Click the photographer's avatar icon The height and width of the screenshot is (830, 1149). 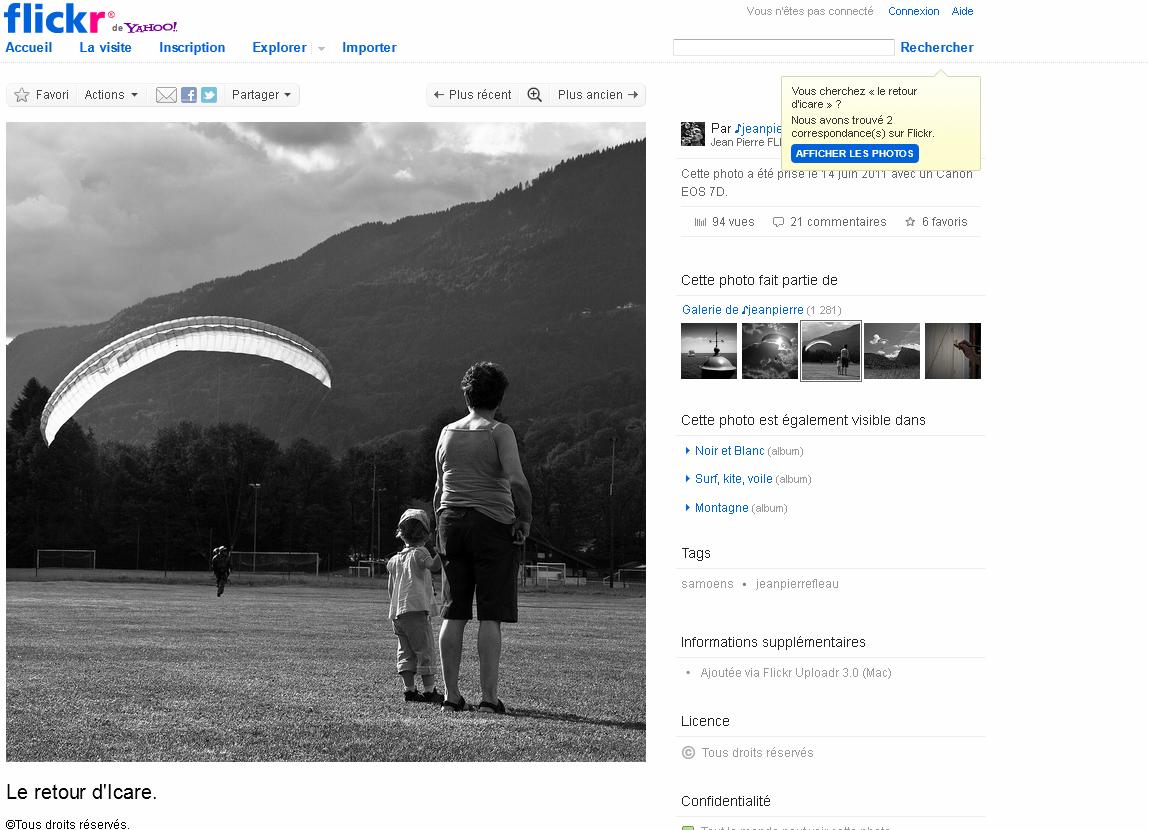pos(692,134)
